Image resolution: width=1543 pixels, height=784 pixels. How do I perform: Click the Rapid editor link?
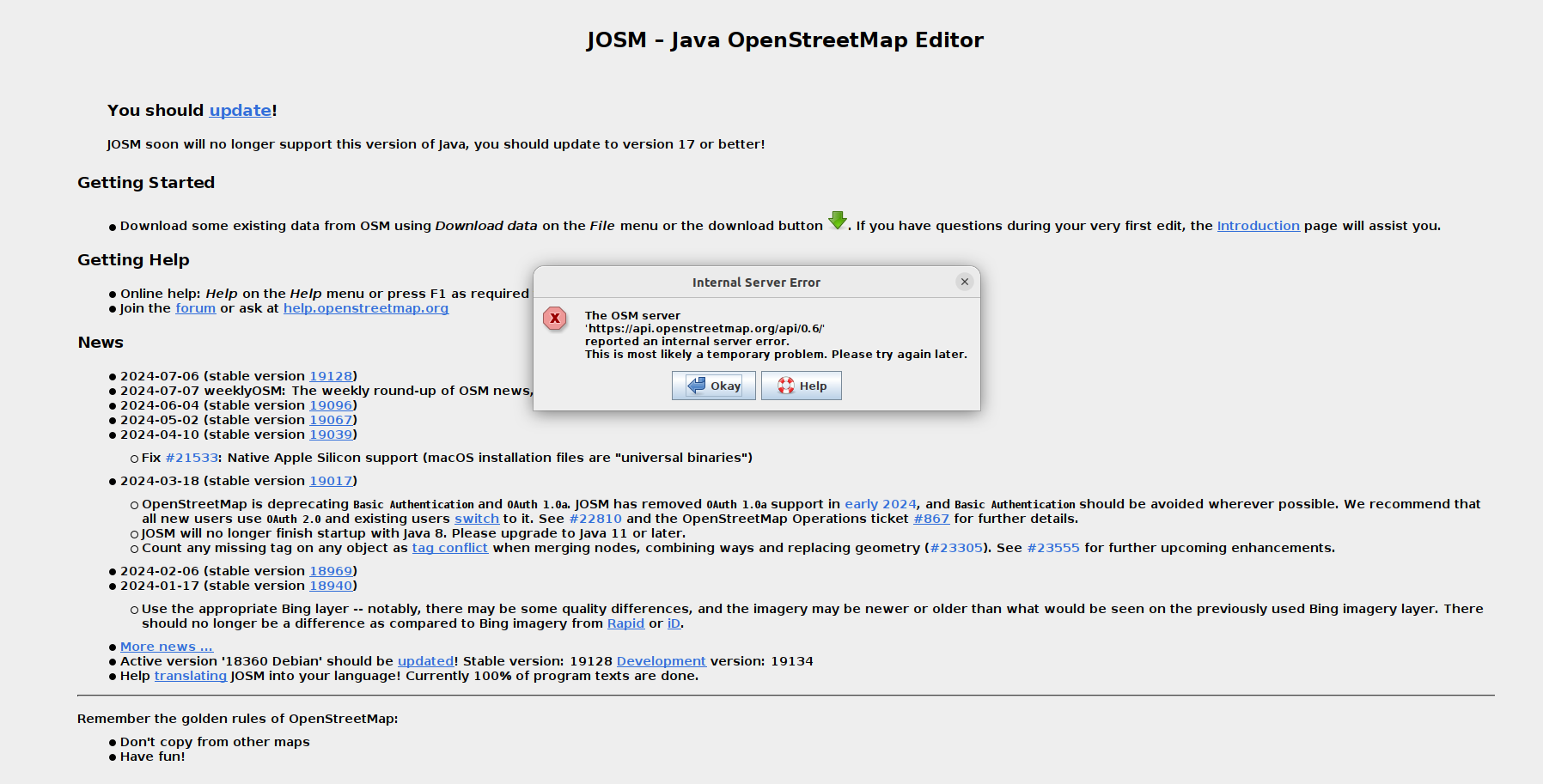[625, 623]
